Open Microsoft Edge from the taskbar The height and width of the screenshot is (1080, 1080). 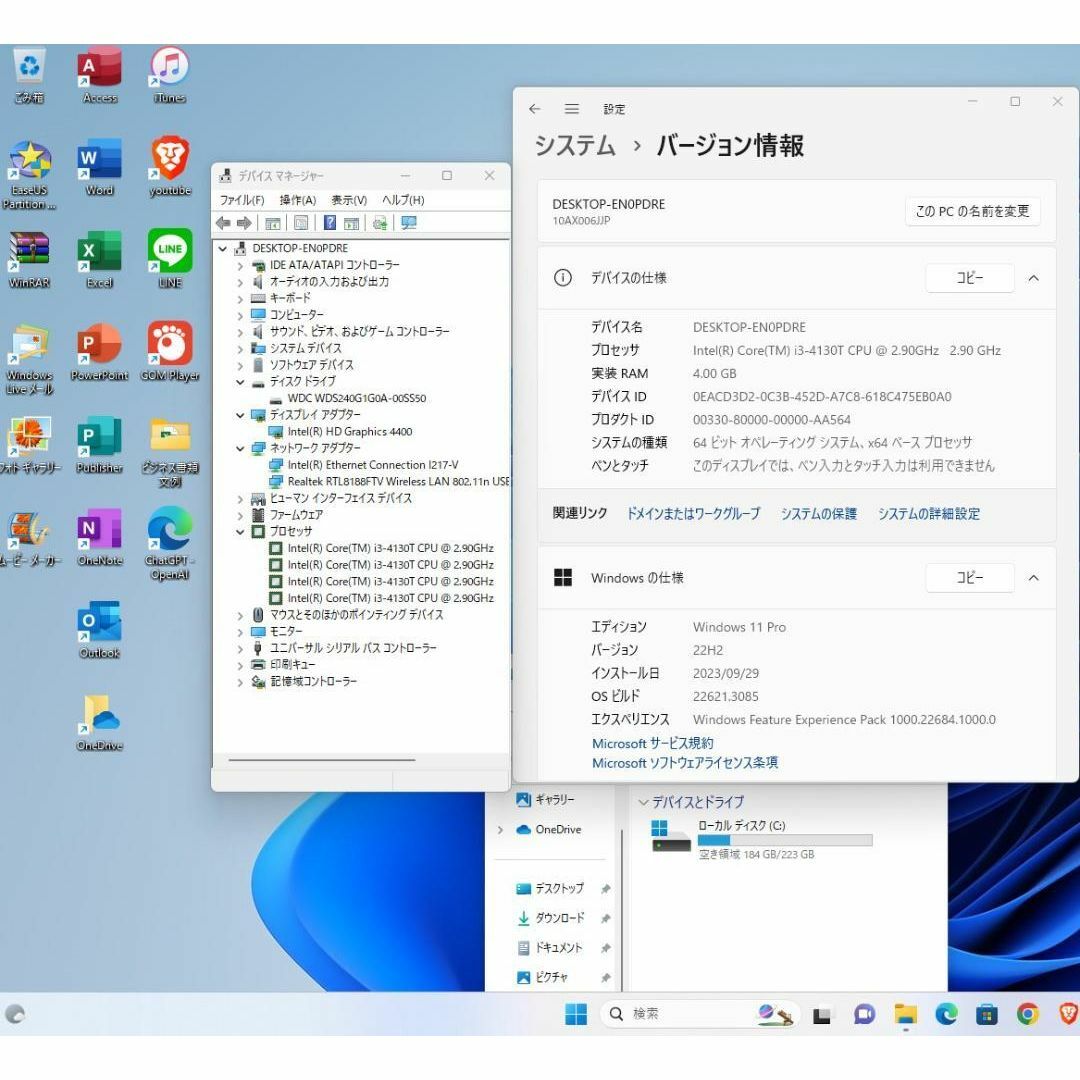tap(946, 1014)
